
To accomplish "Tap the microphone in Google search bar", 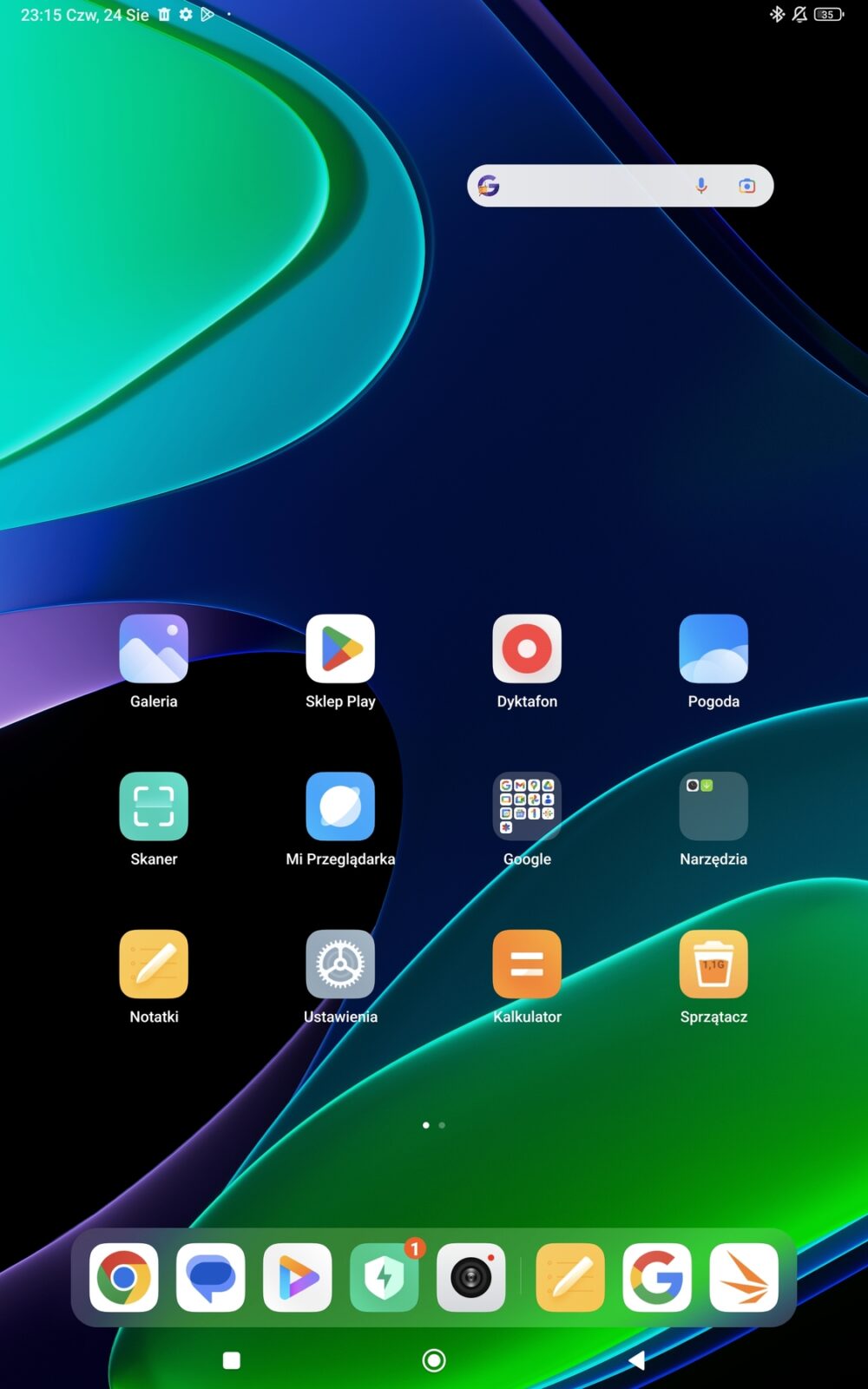I will [701, 186].
